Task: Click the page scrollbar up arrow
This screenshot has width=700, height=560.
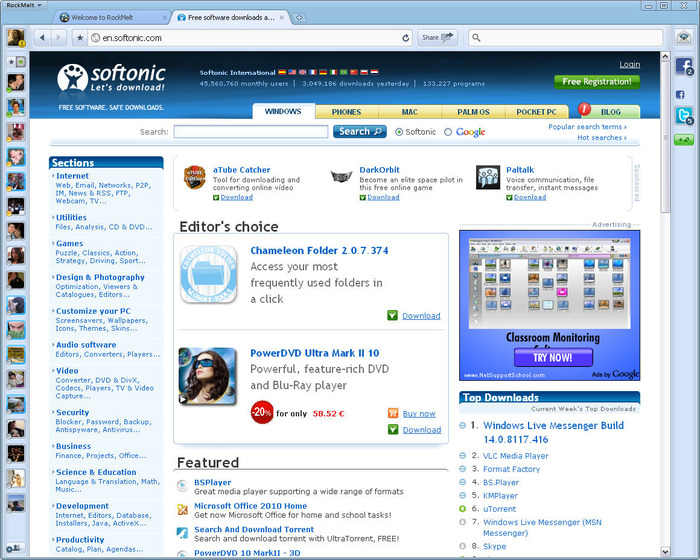Action: coord(665,57)
